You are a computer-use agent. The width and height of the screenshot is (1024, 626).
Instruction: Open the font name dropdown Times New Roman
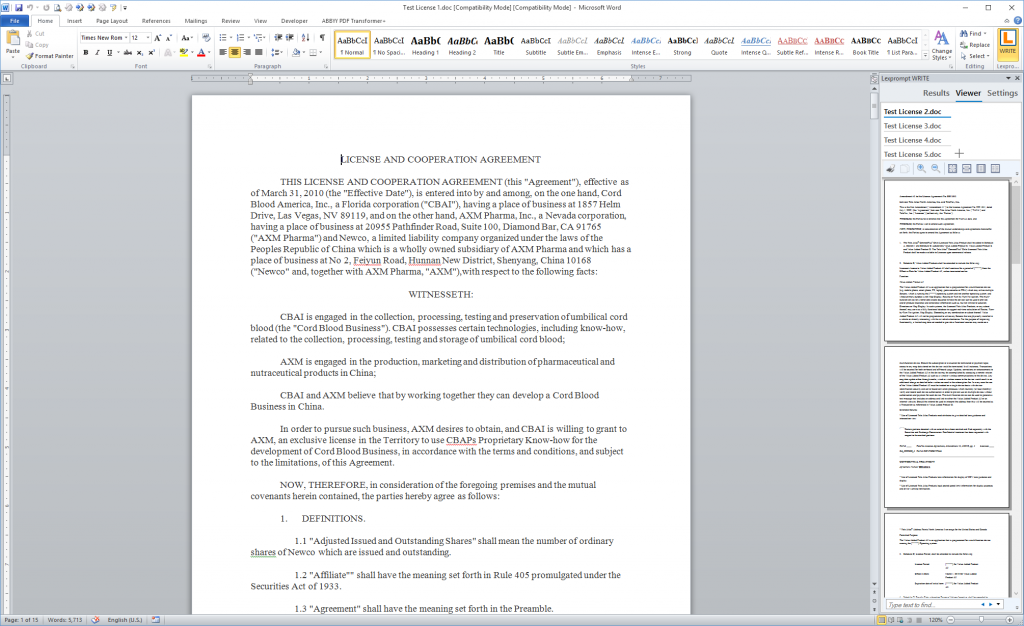coord(125,38)
